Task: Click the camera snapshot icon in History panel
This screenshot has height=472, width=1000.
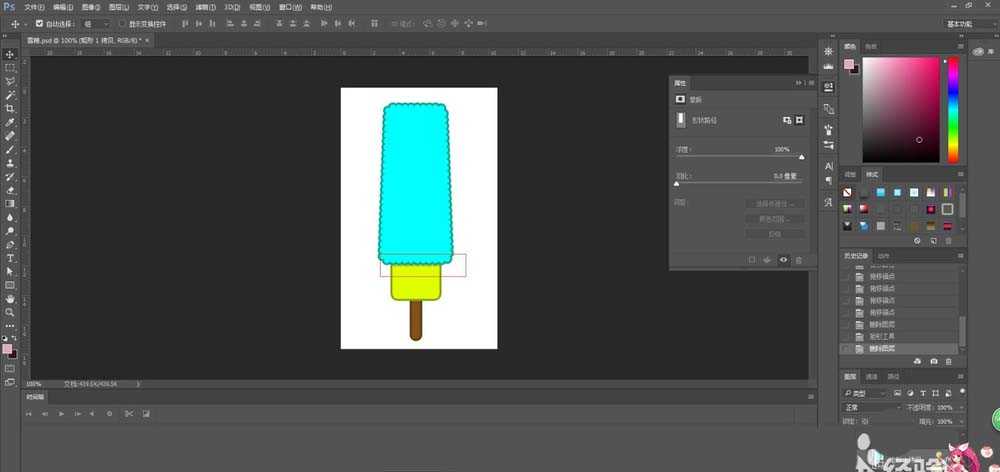Action: (x=934, y=360)
